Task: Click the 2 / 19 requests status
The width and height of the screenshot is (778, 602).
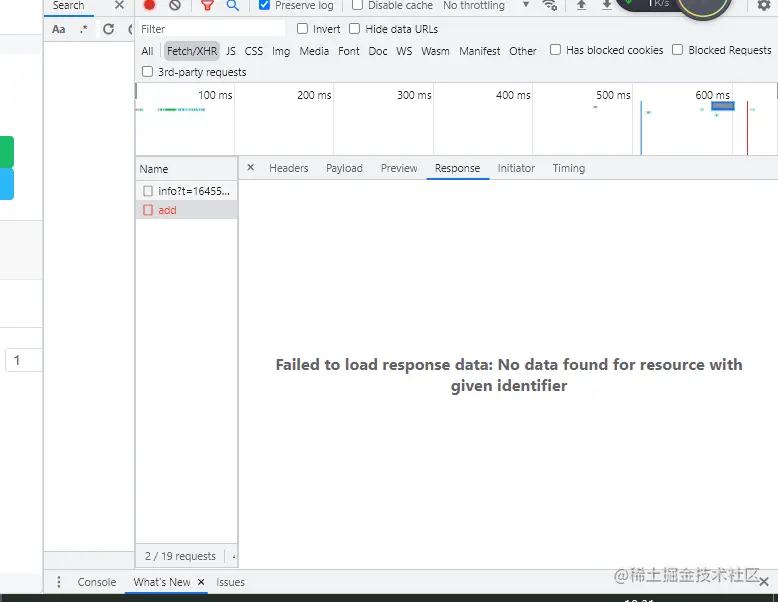Action: pyautogui.click(x=181, y=556)
